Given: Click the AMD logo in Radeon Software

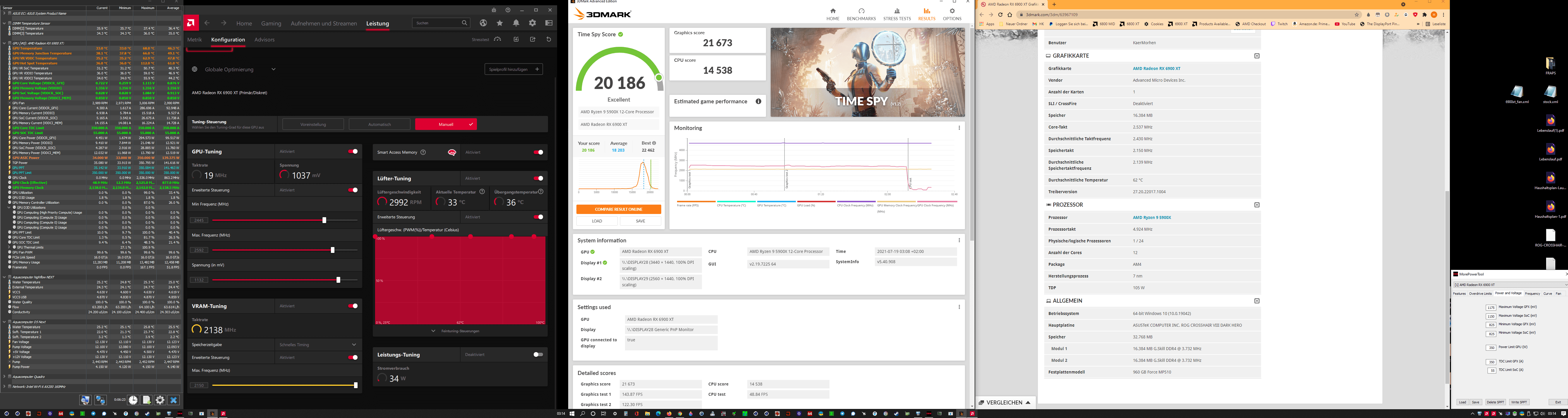Looking at the screenshot, I should (191, 23).
